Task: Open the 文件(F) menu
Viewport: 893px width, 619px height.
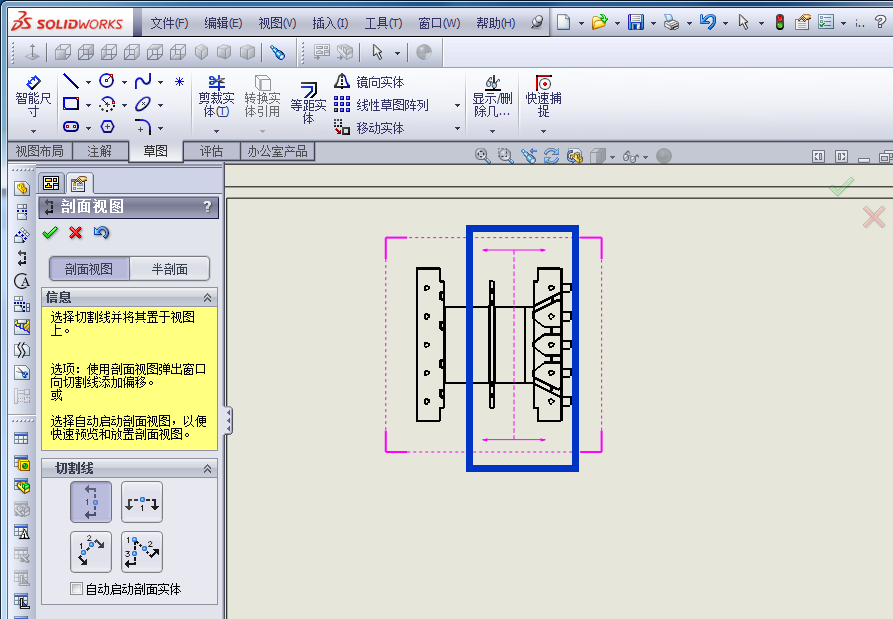Action: (169, 23)
